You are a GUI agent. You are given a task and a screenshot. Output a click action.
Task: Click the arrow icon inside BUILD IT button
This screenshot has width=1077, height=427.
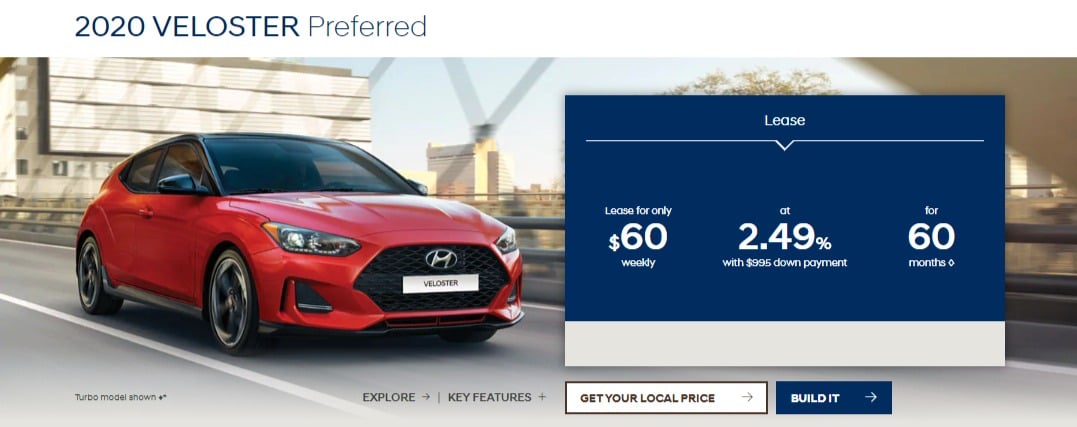871,397
